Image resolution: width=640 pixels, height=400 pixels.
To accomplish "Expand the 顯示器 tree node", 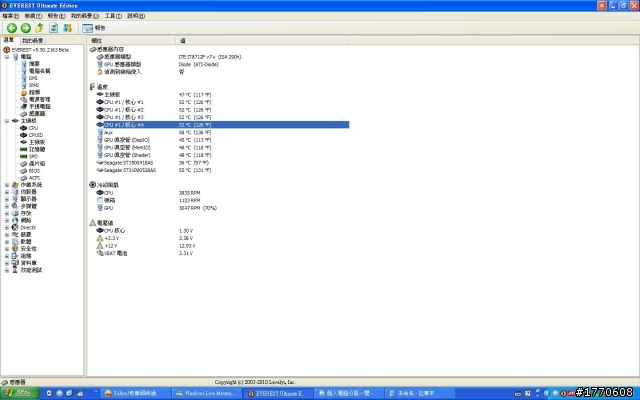I will coord(7,199).
